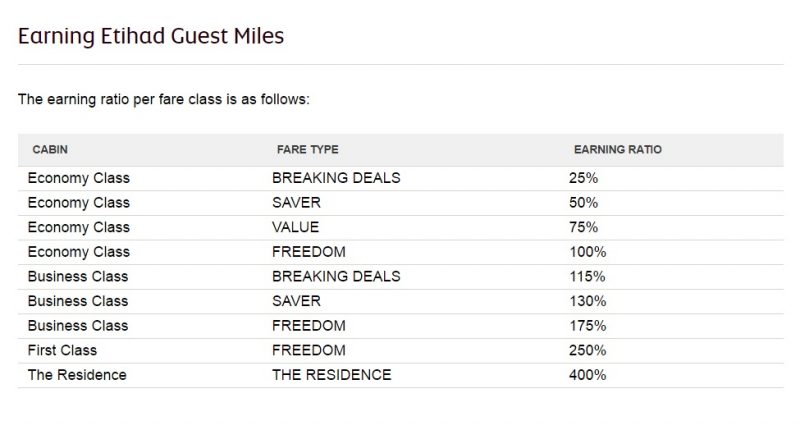
Task: Select the FARE TYPE column header
Action: point(308,149)
